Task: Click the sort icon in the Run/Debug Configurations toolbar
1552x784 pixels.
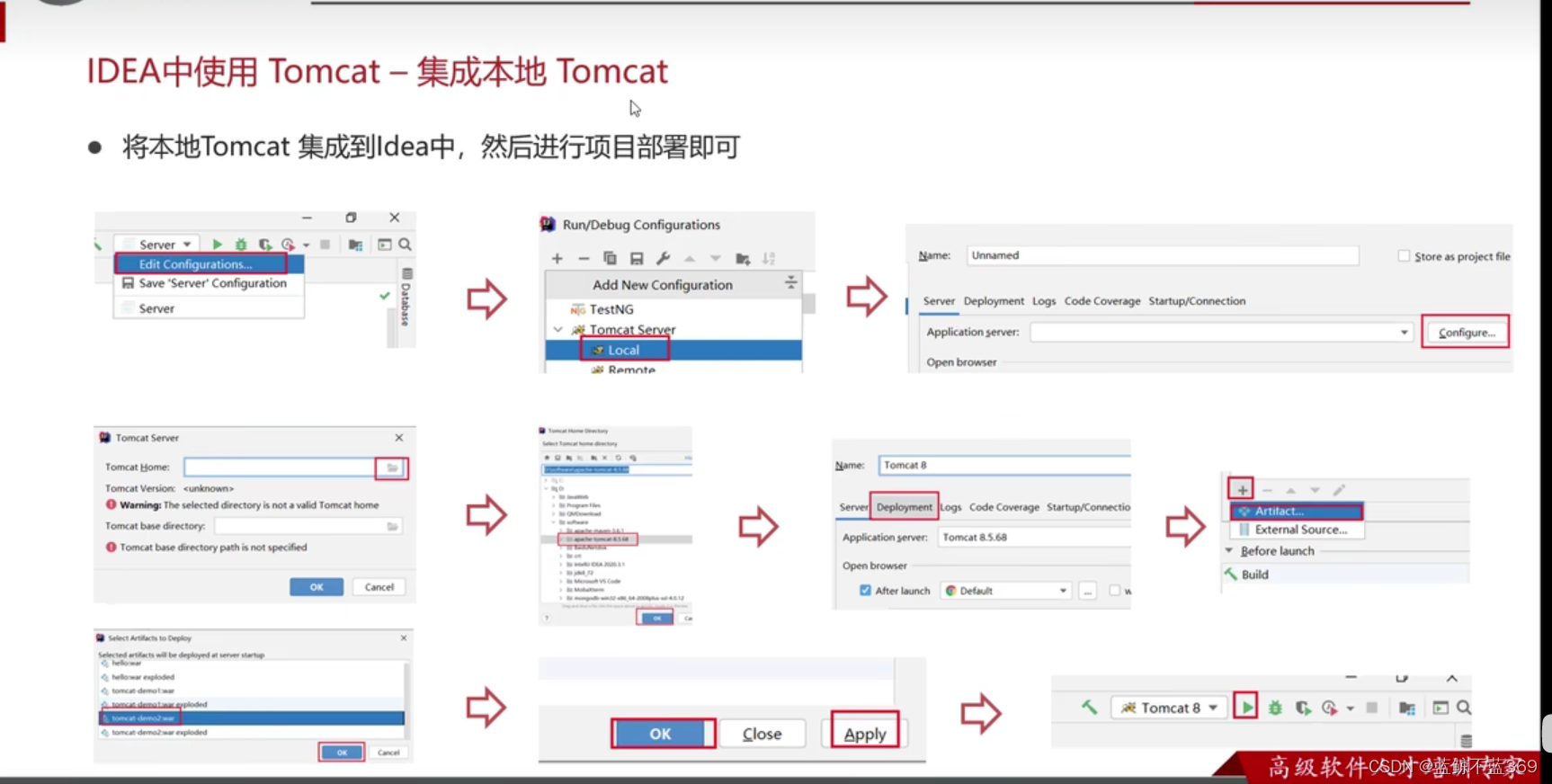Action: [x=769, y=259]
